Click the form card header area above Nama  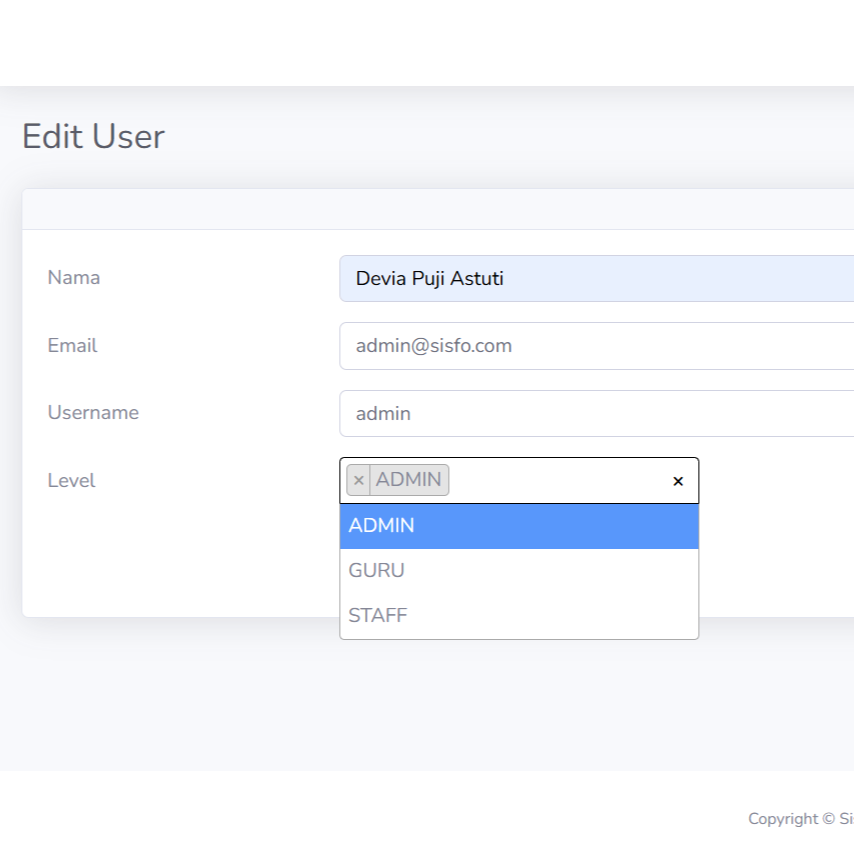pos(430,207)
